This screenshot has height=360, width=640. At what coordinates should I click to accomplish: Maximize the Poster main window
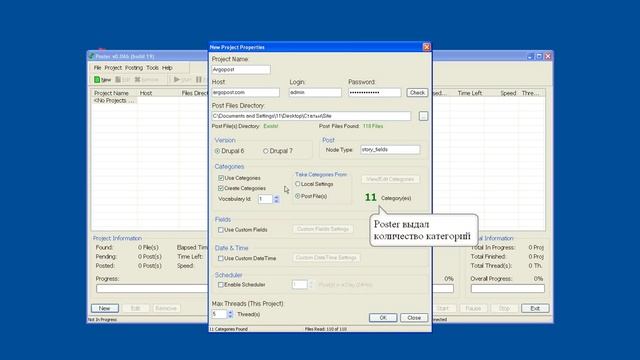click(x=539, y=56)
